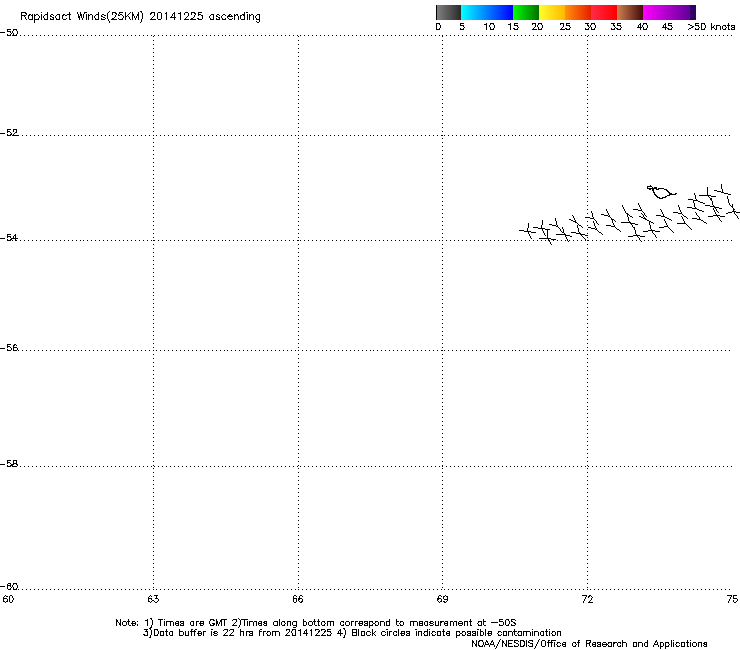The width and height of the screenshot is (740, 650).
Task: Click the latitude label -50
Action: click(9, 33)
